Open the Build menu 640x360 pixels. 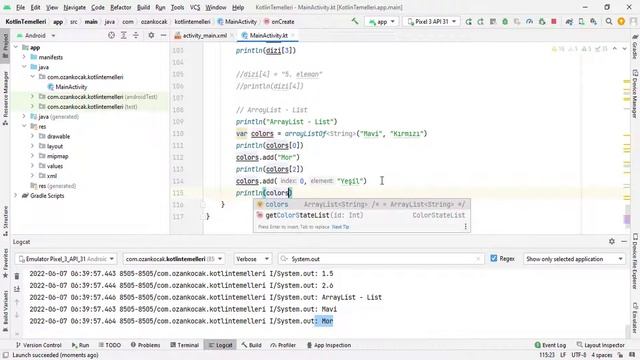(x=143, y=7)
